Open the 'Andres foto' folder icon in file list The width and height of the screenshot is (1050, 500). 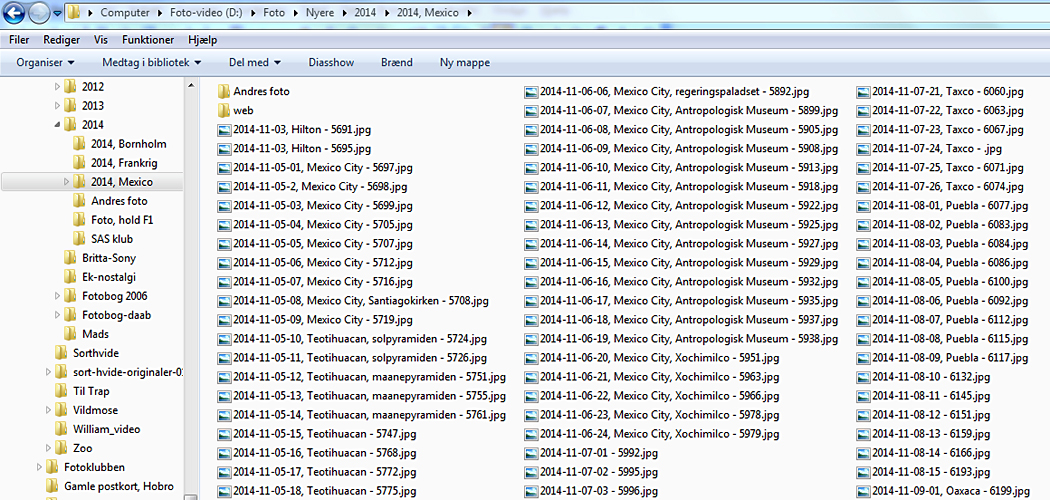coord(224,91)
